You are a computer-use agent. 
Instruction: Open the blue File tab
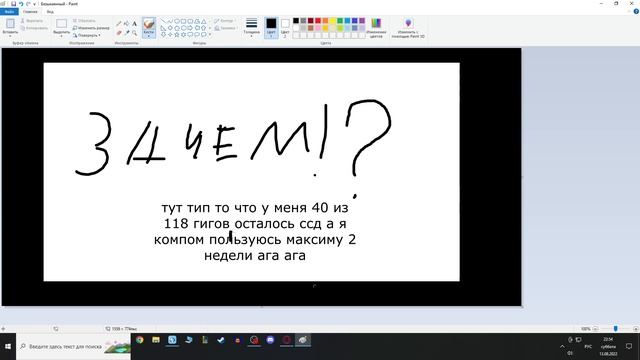point(9,11)
